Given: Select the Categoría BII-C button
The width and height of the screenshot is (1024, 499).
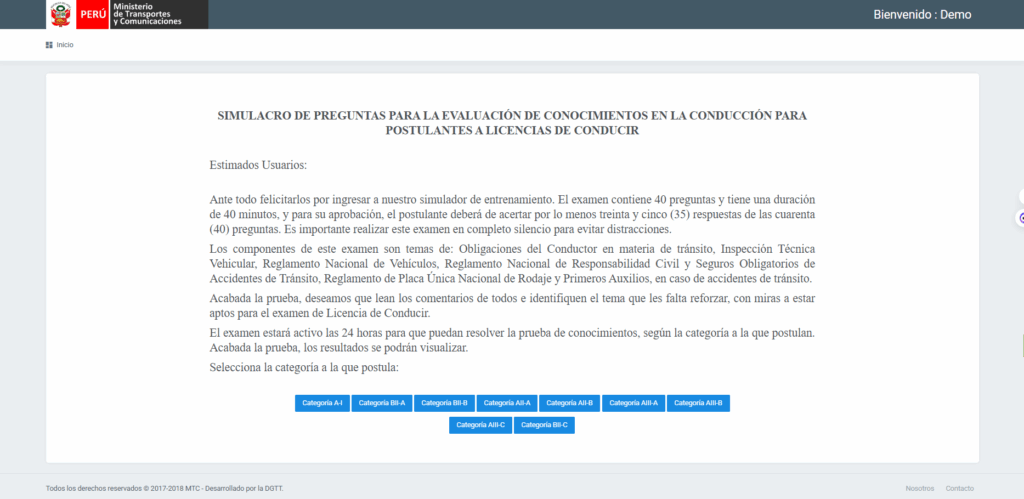Looking at the screenshot, I should click(544, 425).
